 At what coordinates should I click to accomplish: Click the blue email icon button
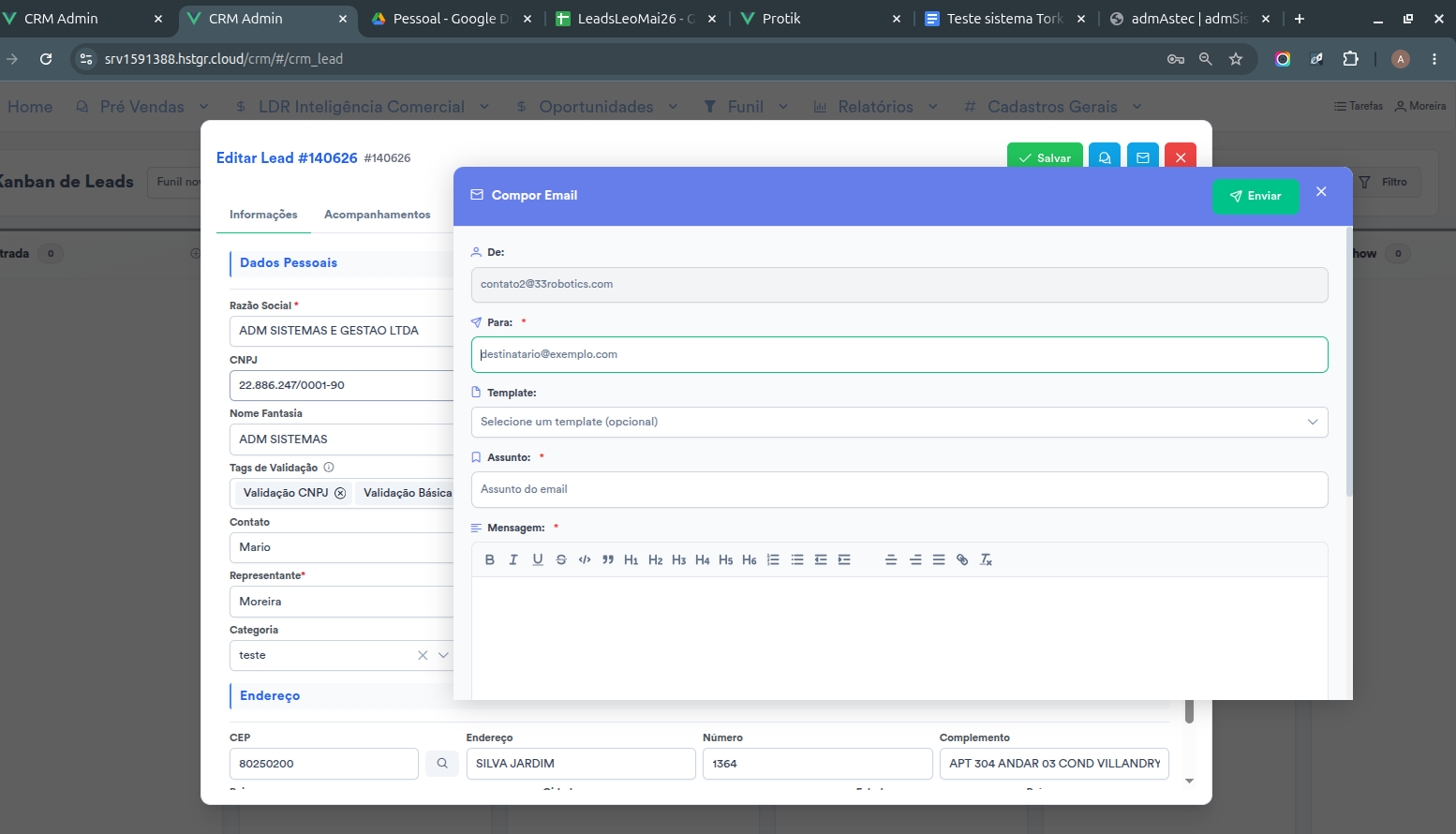point(1143,157)
